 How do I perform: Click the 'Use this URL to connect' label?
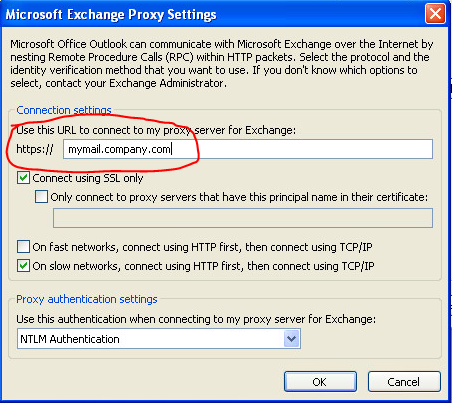(156, 130)
